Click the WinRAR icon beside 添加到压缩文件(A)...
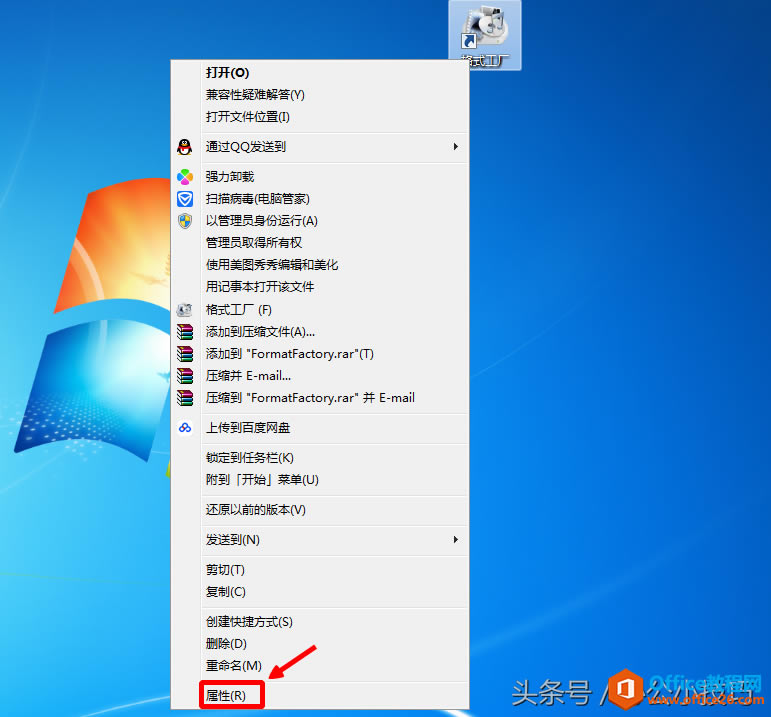The image size is (771, 717). click(185, 332)
